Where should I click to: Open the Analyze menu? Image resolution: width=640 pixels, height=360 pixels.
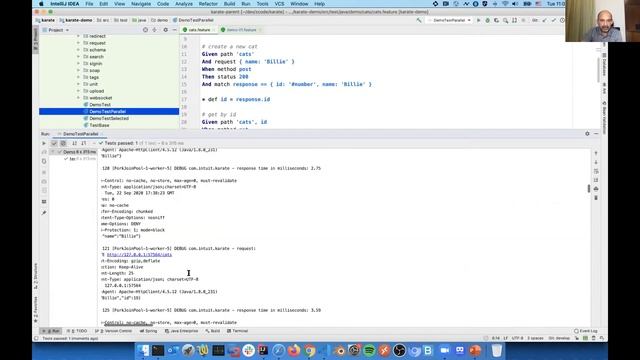pyautogui.click(x=184, y=4)
